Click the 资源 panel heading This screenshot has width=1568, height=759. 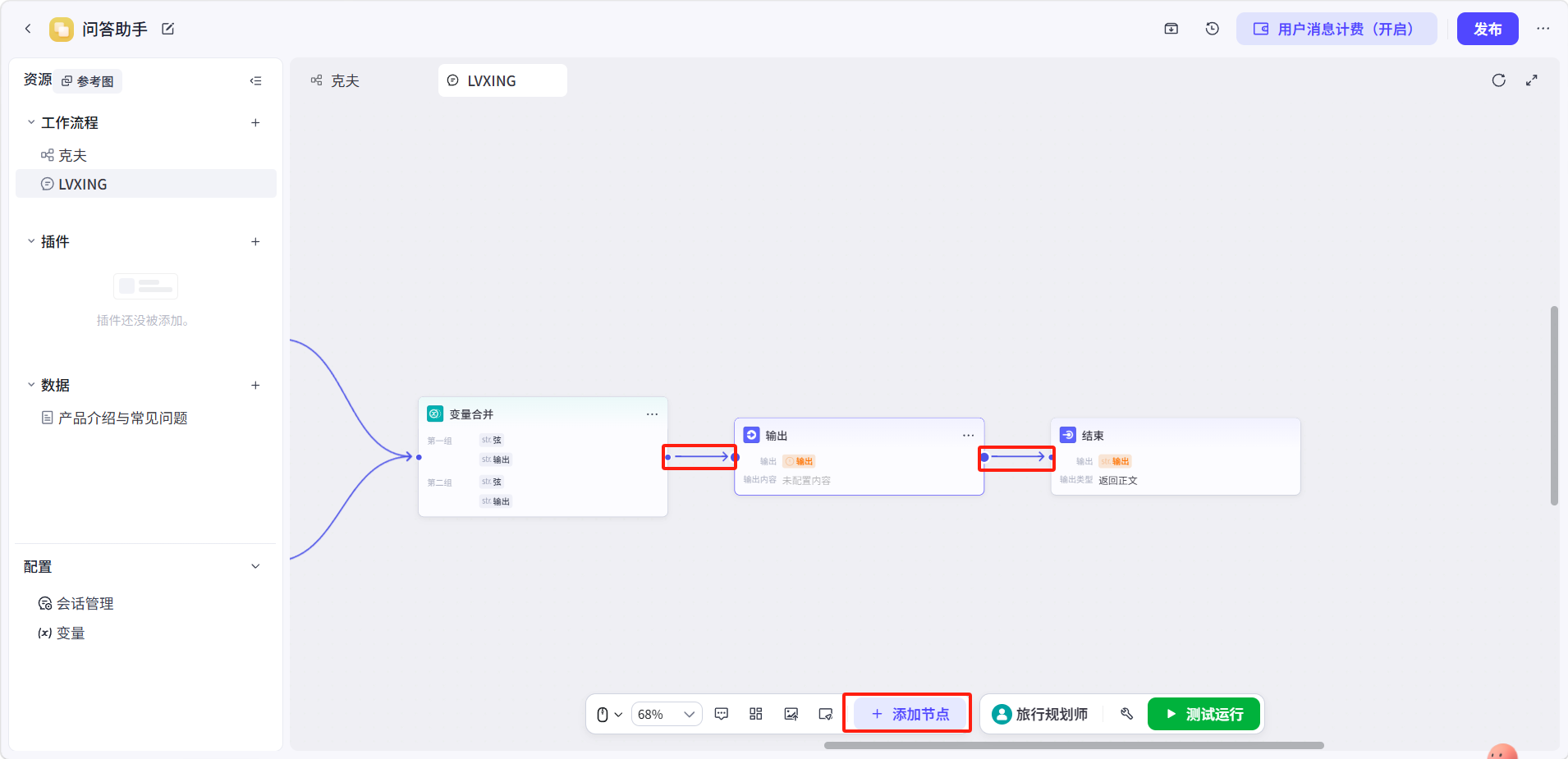[x=38, y=80]
